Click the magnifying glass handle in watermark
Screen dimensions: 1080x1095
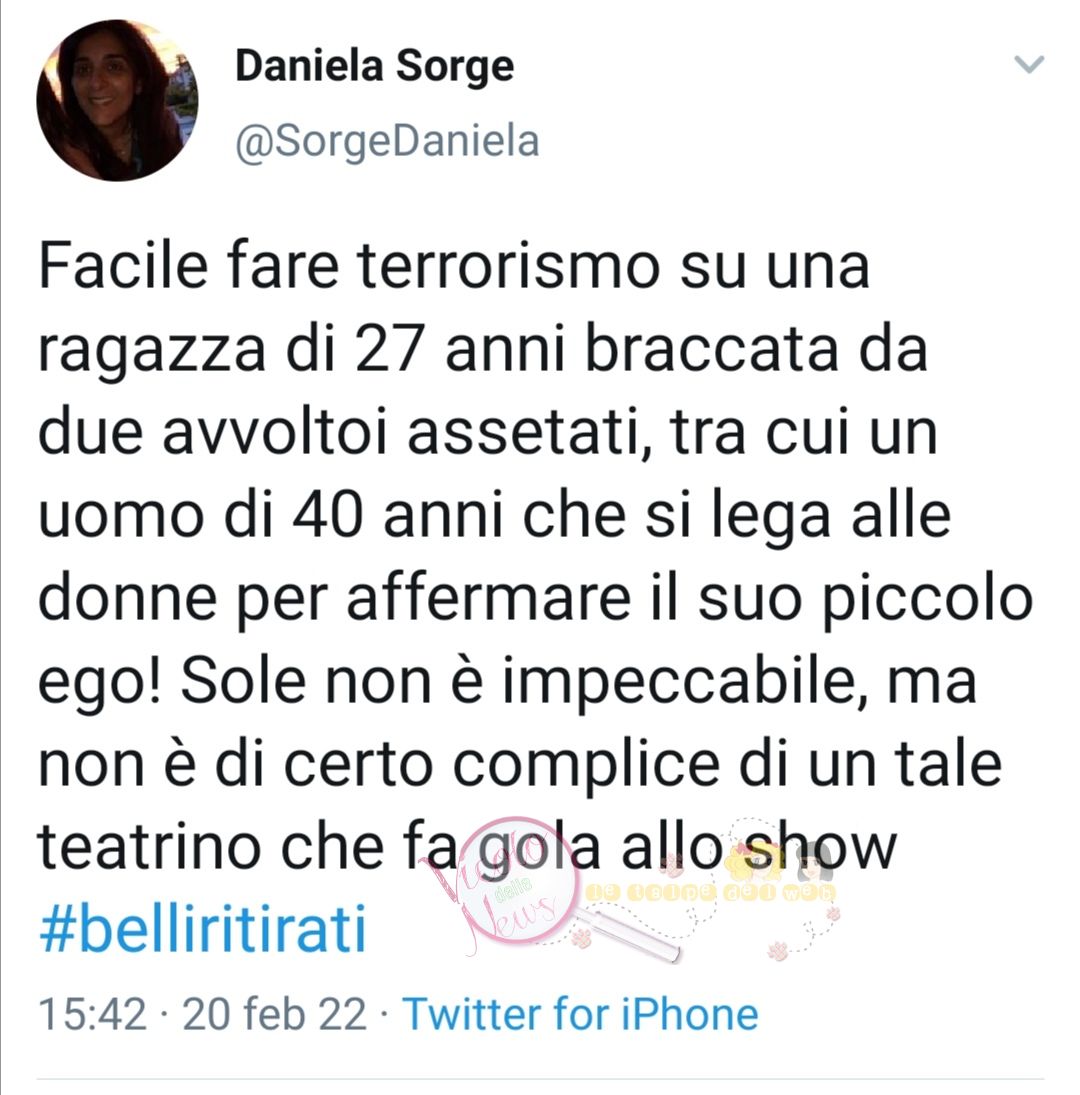(x=626, y=932)
